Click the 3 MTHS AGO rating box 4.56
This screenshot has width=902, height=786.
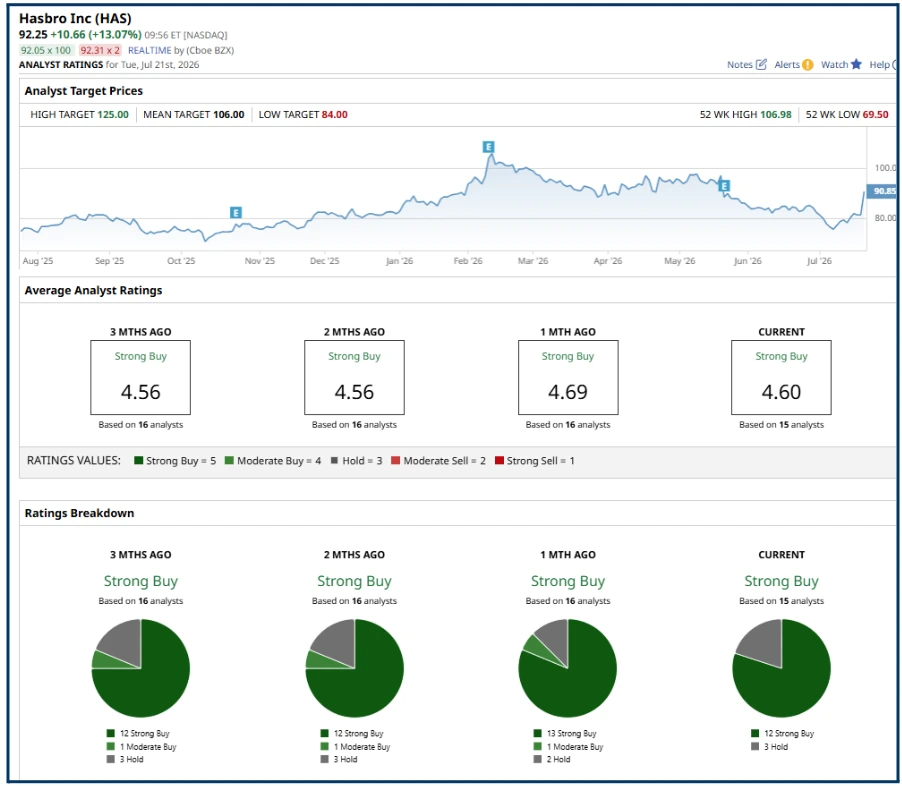click(140, 377)
